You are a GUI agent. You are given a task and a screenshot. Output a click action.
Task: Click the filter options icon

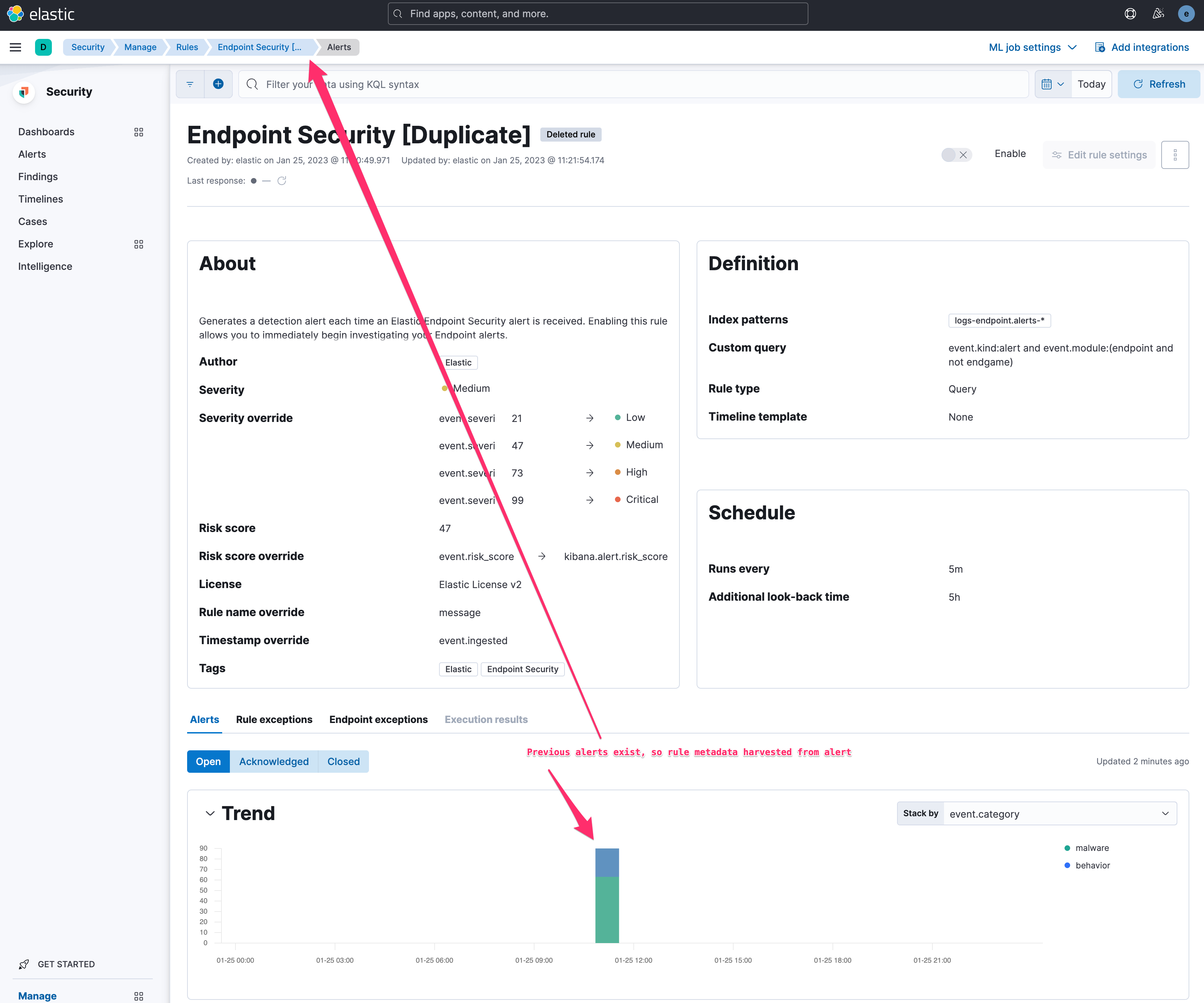pos(190,84)
